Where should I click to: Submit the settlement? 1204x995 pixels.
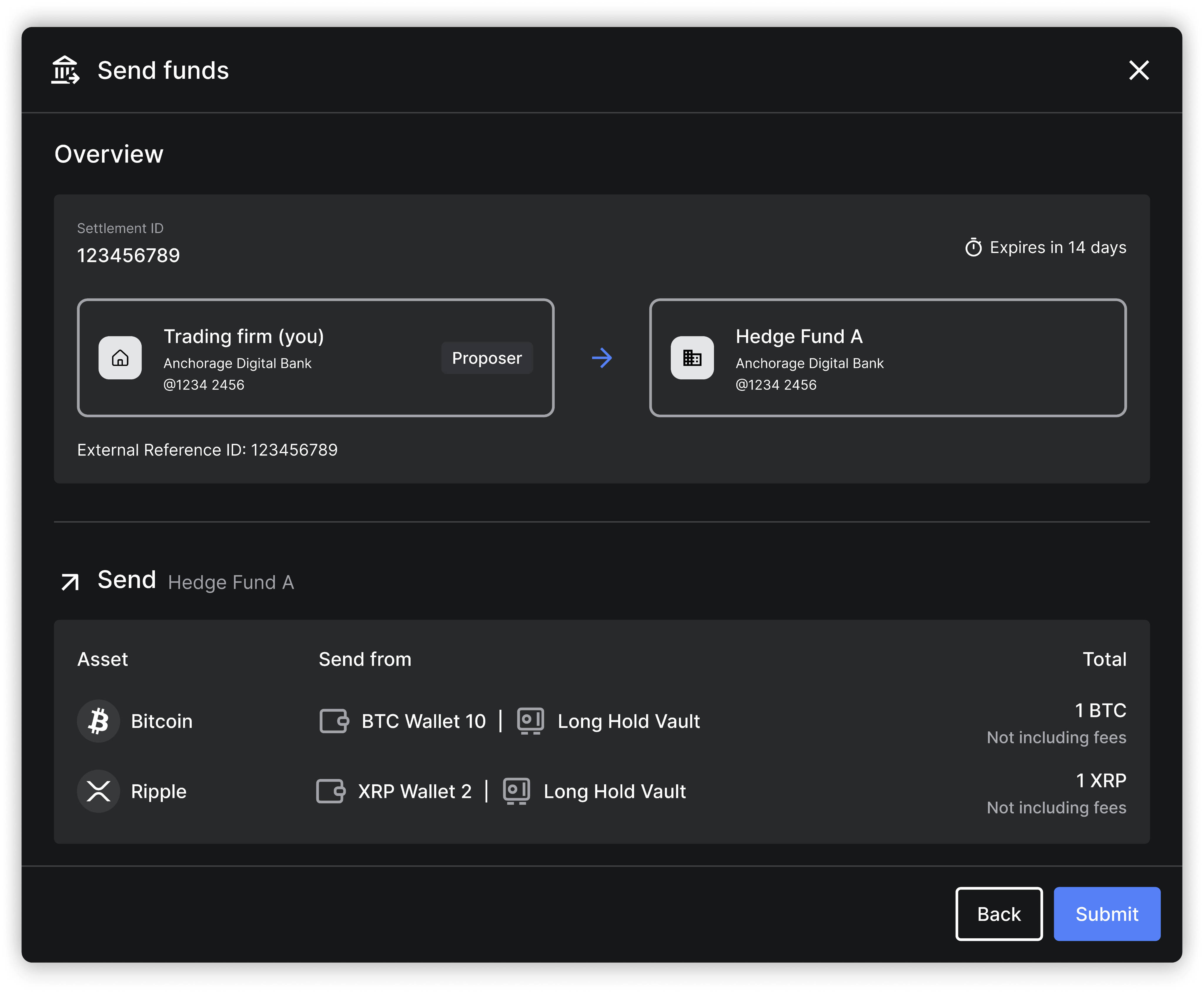coord(1106,914)
